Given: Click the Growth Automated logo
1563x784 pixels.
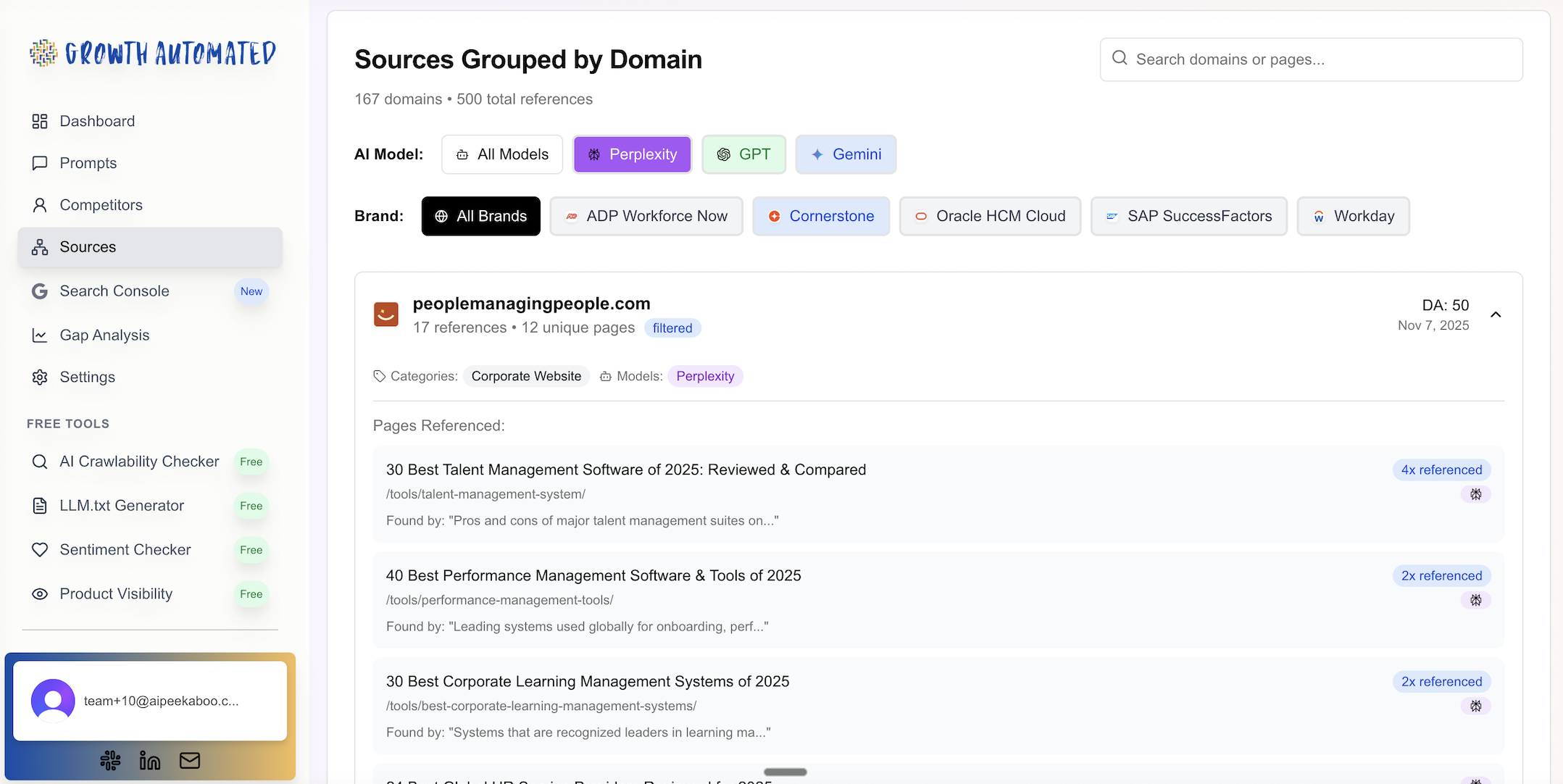Looking at the screenshot, I should (x=153, y=54).
